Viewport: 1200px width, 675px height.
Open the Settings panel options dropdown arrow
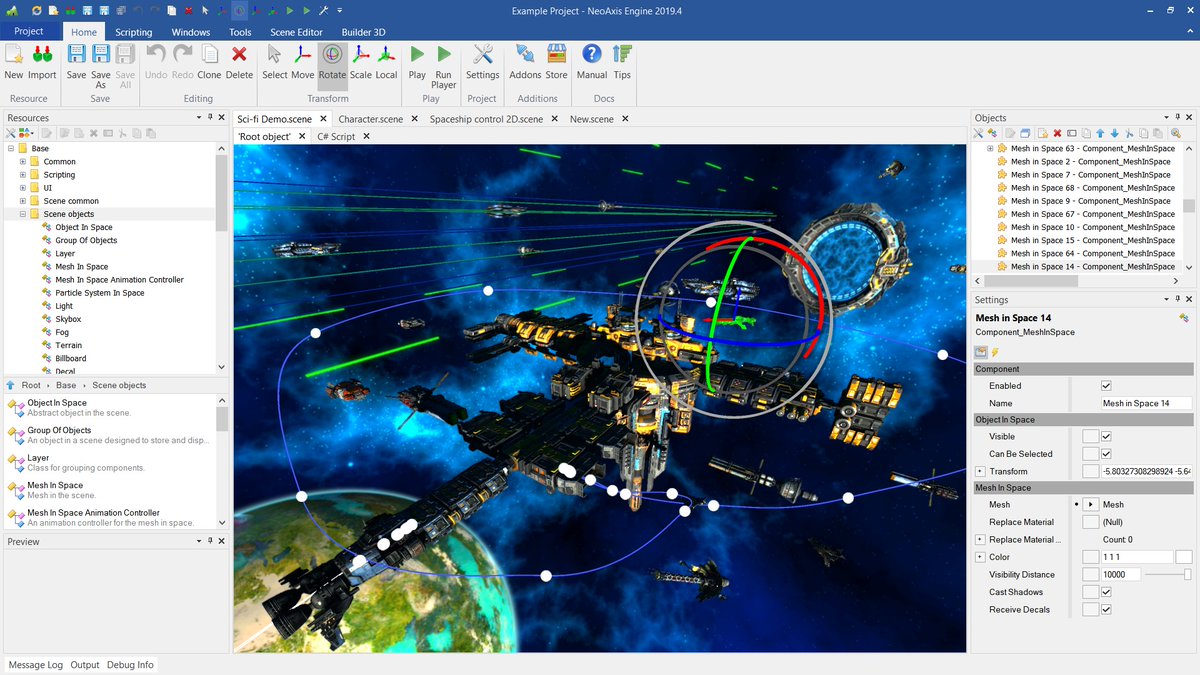coord(1166,300)
